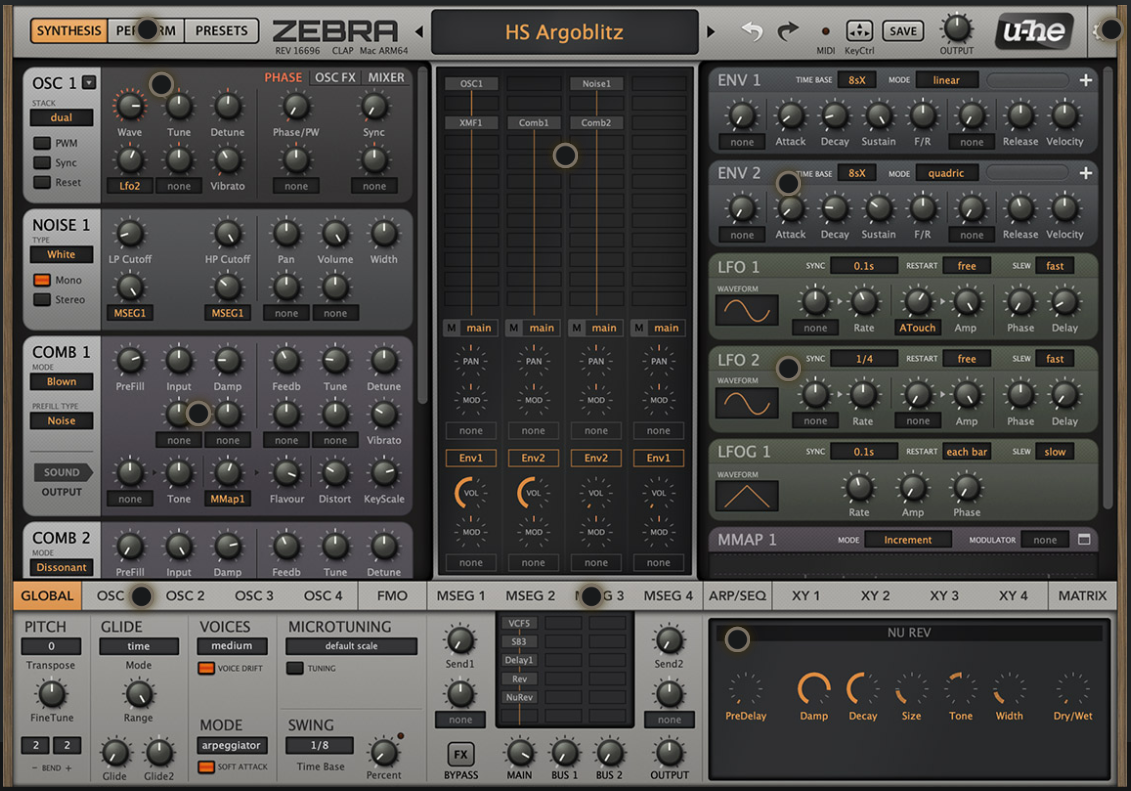Select next preset with right arrow
Image resolution: width=1131 pixels, height=791 pixels.
[x=711, y=32]
